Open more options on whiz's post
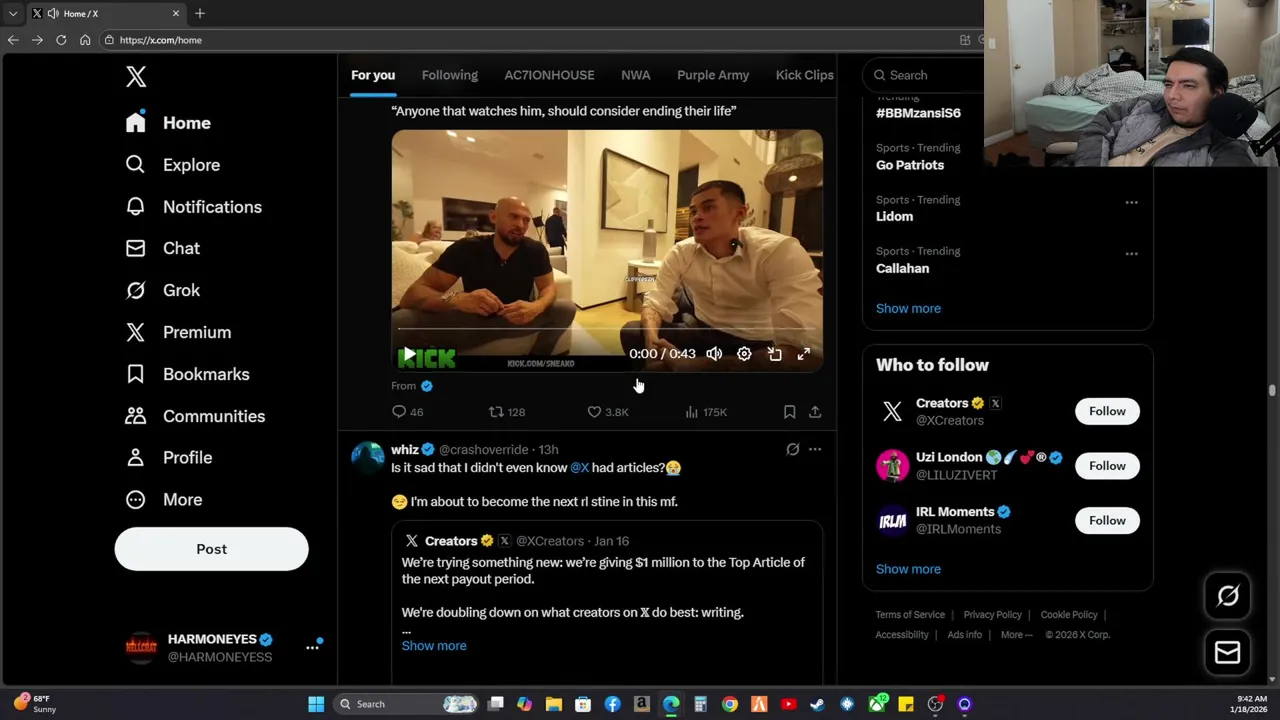The image size is (1280, 720). tap(815, 450)
